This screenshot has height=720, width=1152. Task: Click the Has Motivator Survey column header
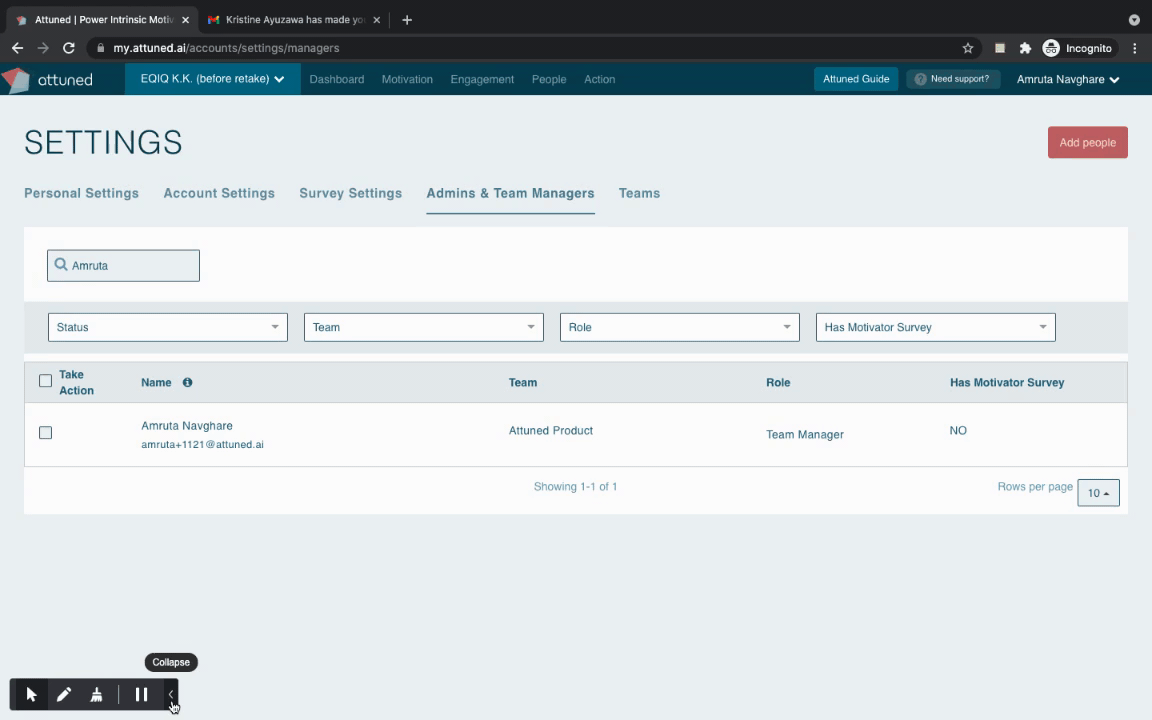1007,382
